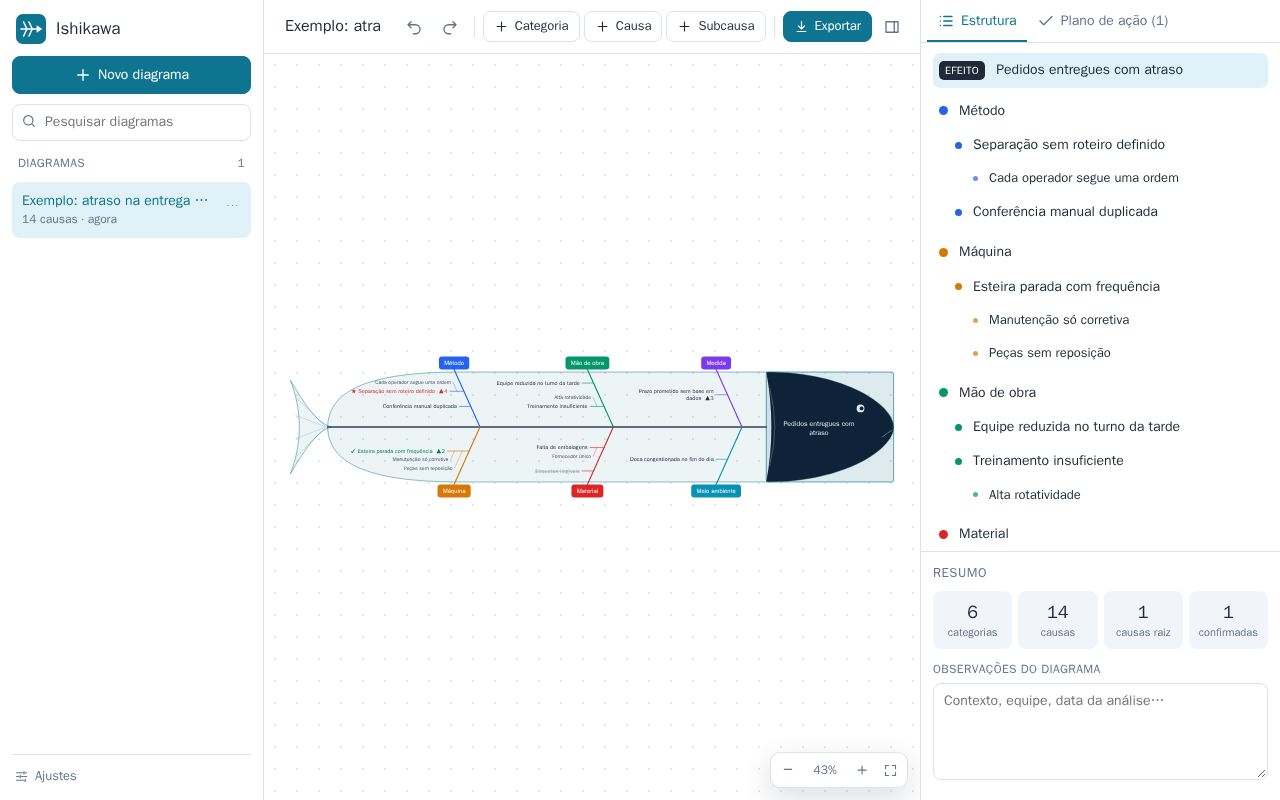Screen dimensions: 1280x800
Task: Create a Novo diagrama
Action: click(x=131, y=75)
